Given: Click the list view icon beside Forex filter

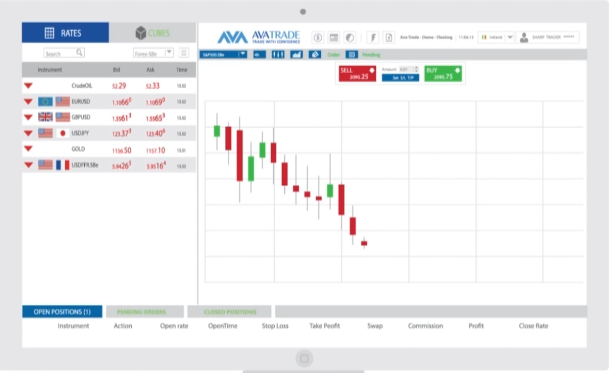Looking at the screenshot, I should click(184, 53).
